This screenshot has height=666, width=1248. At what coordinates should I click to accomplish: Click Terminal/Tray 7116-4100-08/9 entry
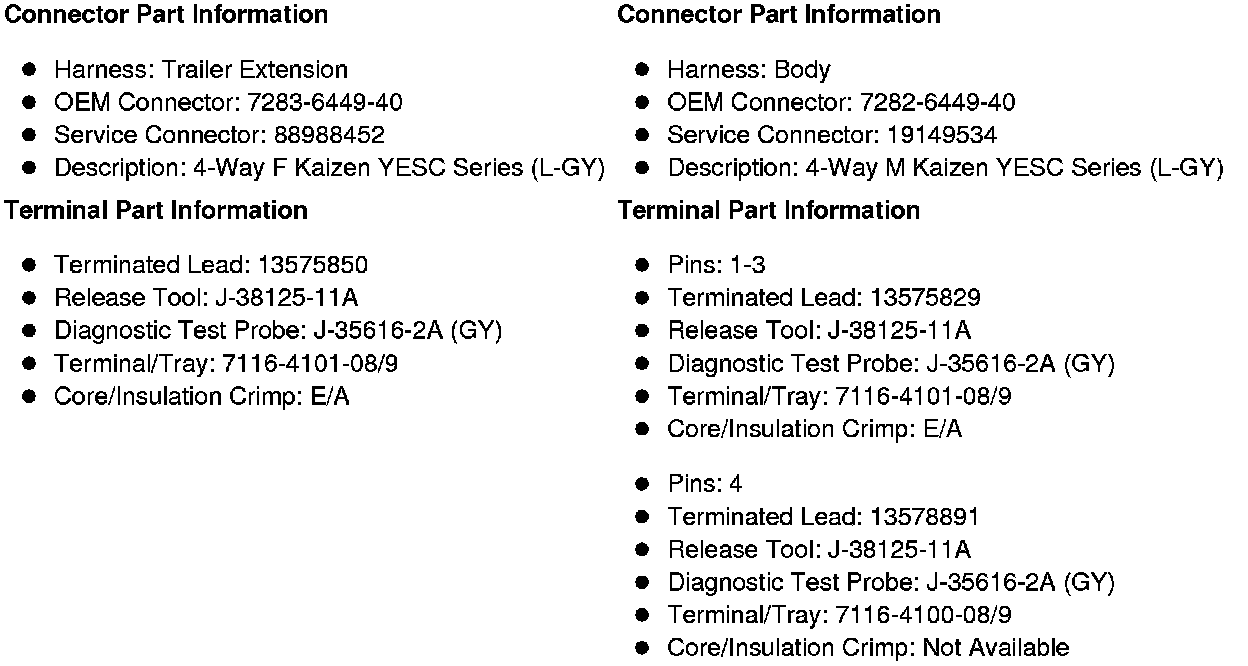click(839, 615)
